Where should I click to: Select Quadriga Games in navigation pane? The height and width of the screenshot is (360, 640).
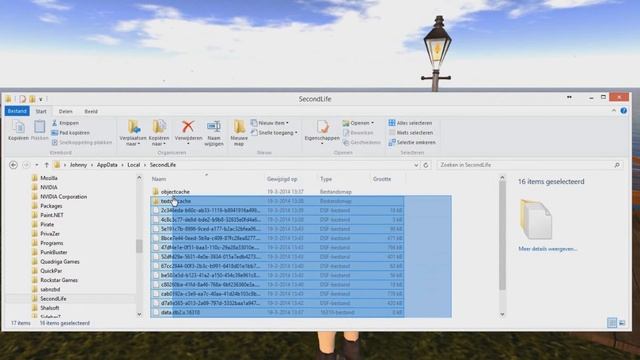(60, 262)
